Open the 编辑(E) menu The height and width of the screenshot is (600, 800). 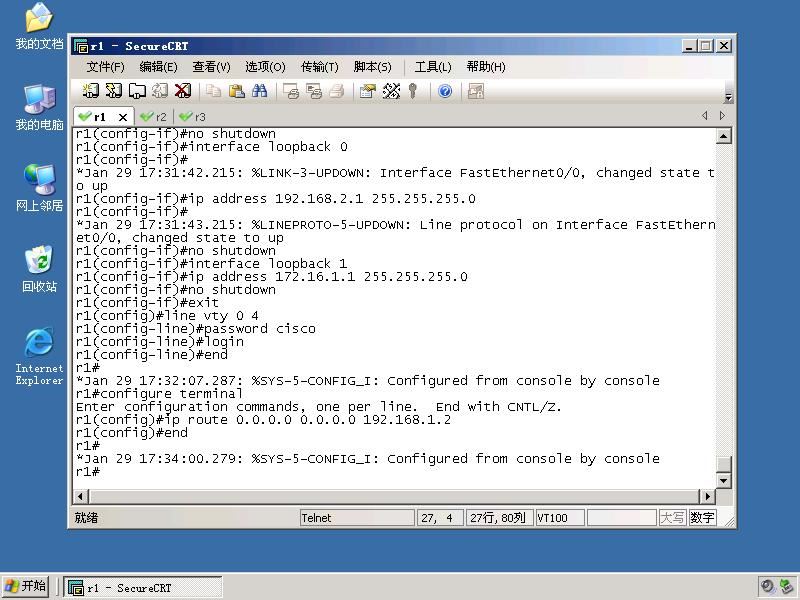(x=158, y=67)
